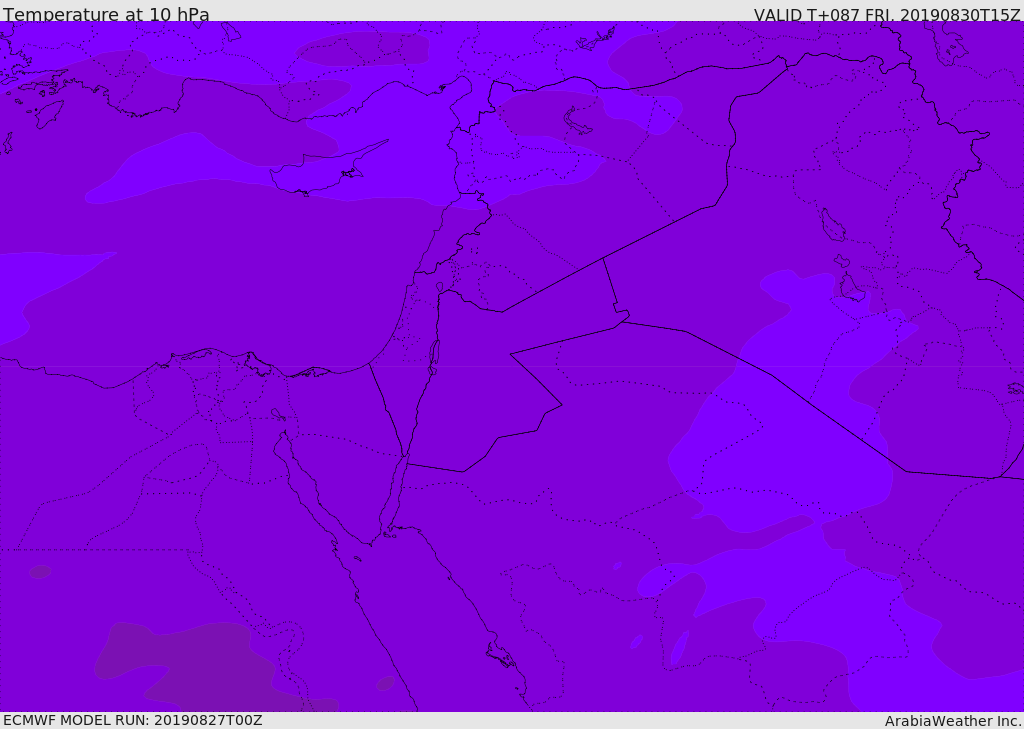
Task: Click the 'ECMWF MODEL RUN: 20190827T00Z' text
Action: pos(133,720)
